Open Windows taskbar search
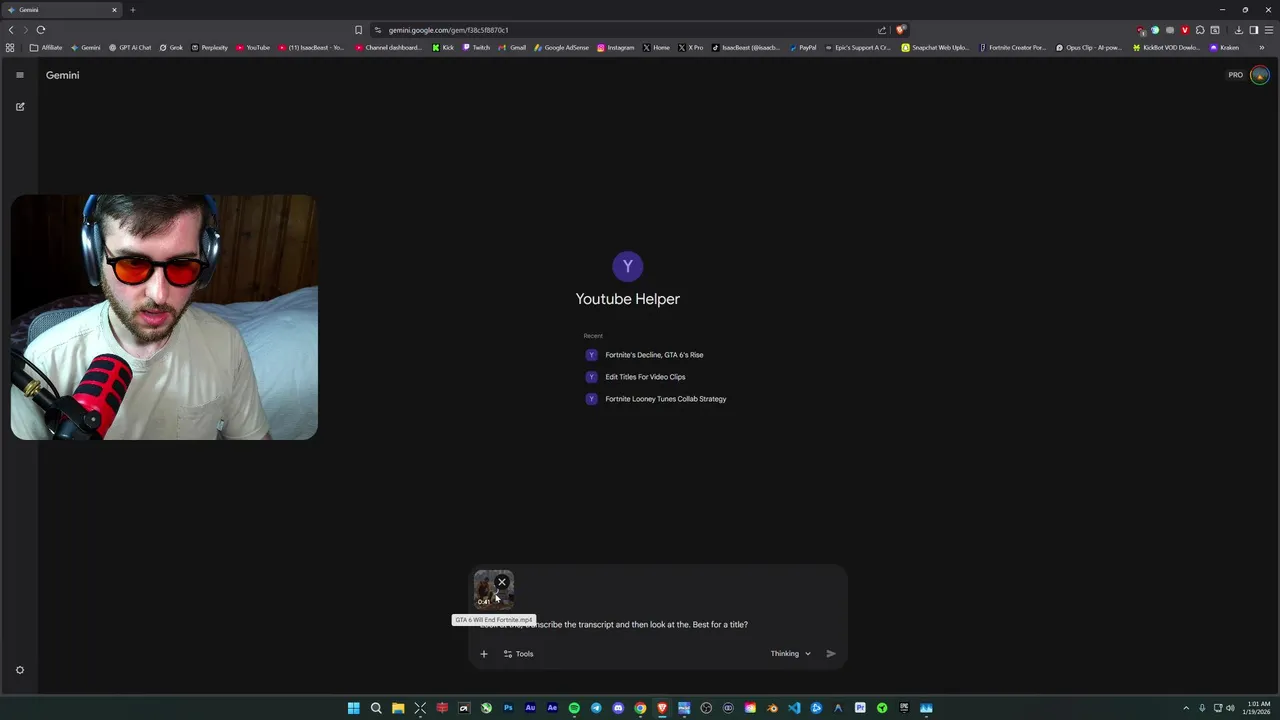The width and height of the screenshot is (1280, 720). (376, 708)
